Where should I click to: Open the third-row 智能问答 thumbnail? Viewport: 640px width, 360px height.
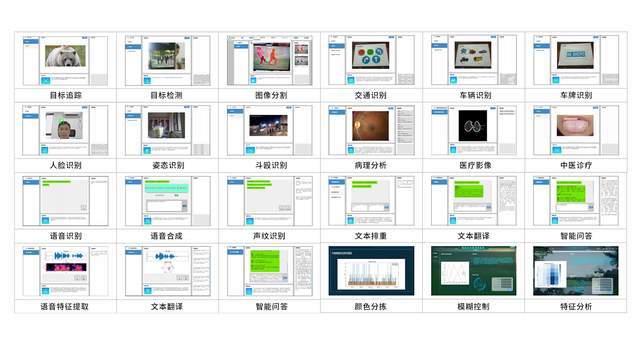[576, 201]
